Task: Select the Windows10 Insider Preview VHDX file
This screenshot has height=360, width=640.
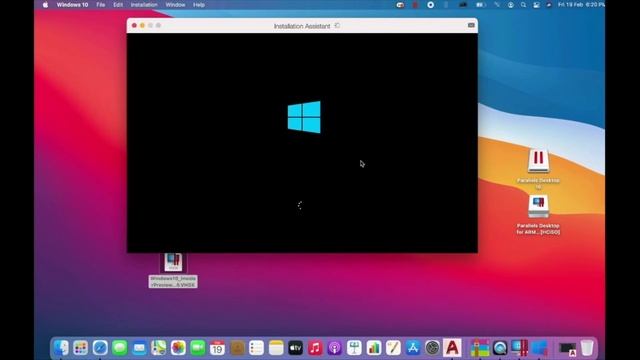Action: click(x=173, y=270)
